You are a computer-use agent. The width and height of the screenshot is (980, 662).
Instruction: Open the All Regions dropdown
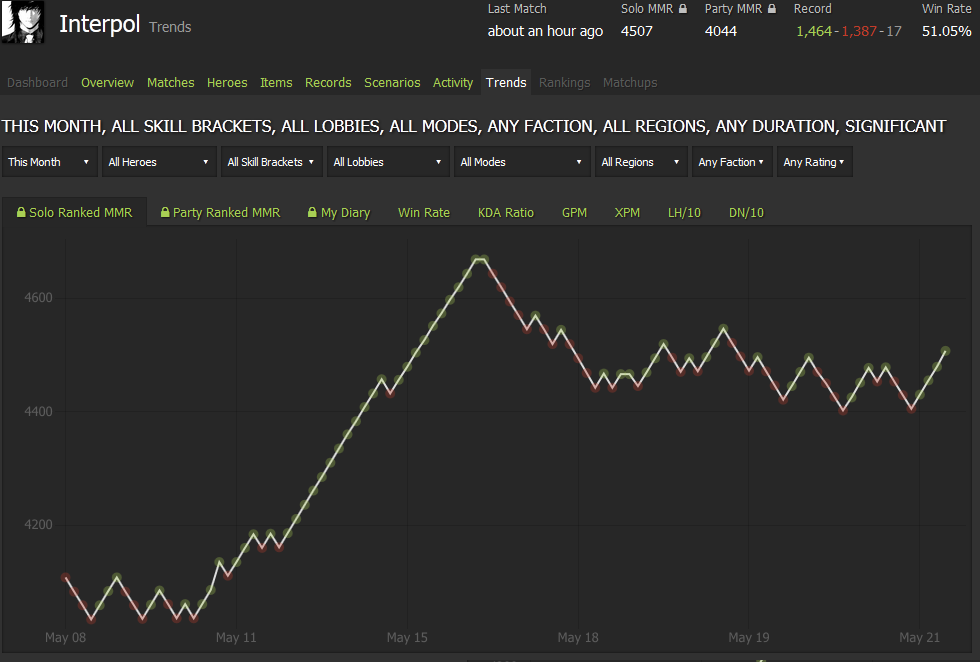641,162
